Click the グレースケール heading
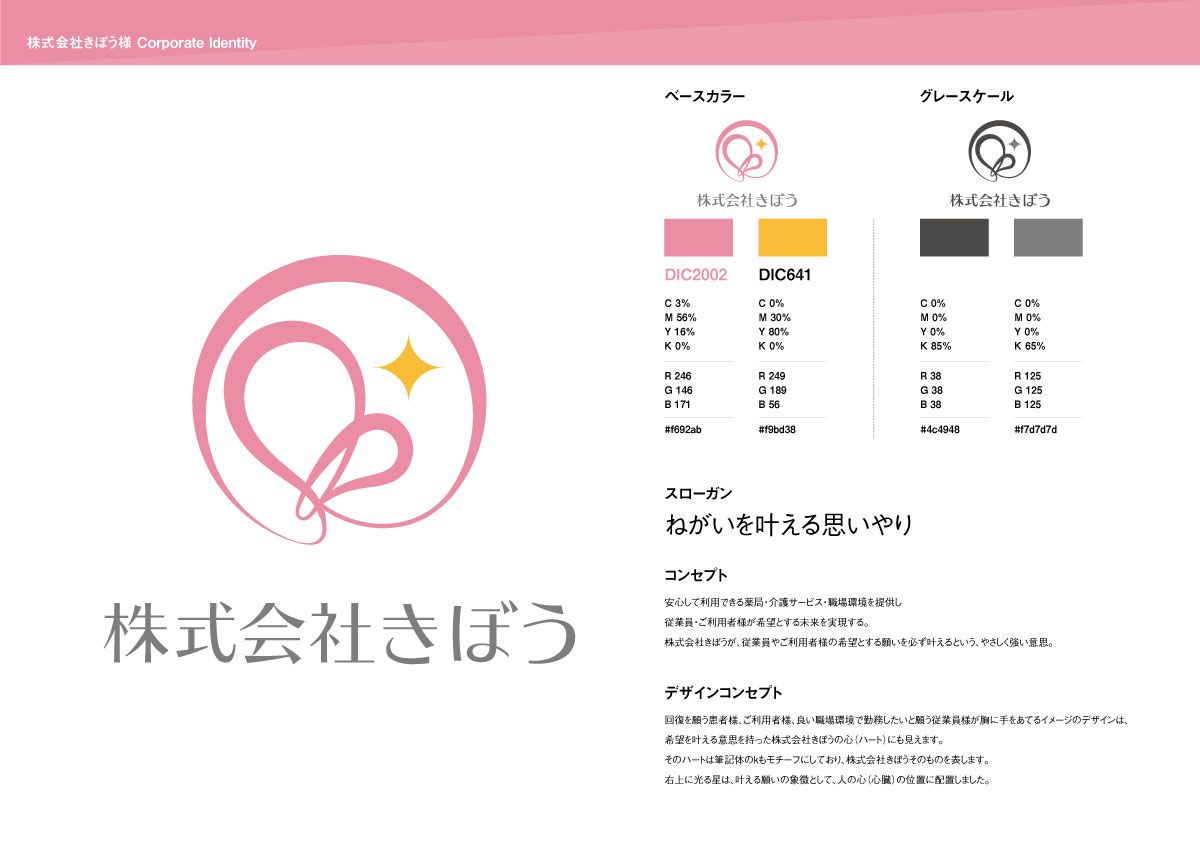The image size is (1200, 848). (x=966, y=97)
